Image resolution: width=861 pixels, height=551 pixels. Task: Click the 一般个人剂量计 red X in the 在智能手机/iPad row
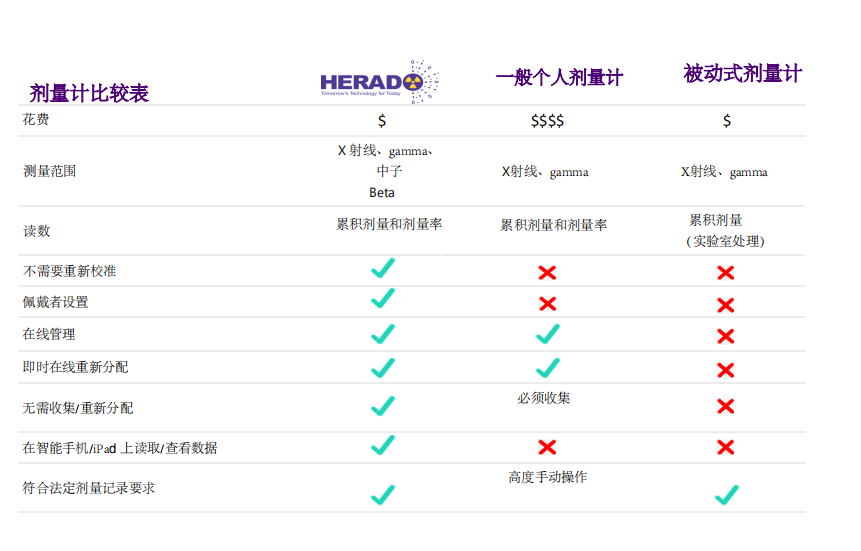pyautogui.click(x=547, y=446)
